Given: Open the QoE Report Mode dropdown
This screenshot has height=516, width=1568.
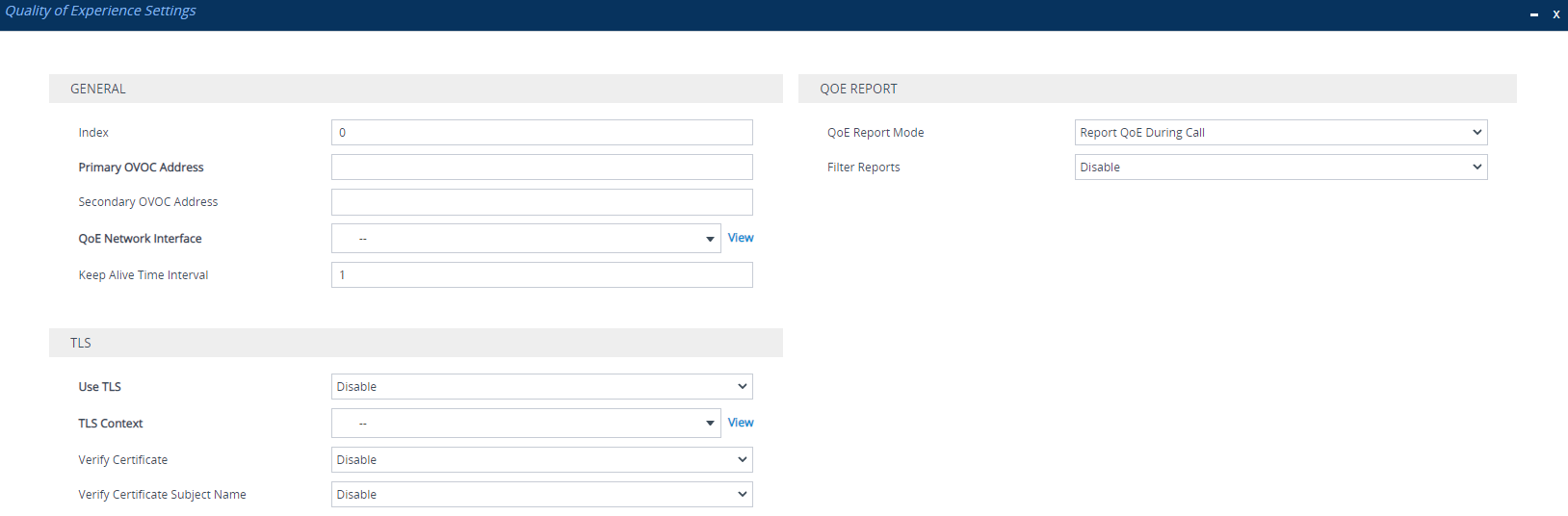Looking at the screenshot, I should tap(1280, 133).
